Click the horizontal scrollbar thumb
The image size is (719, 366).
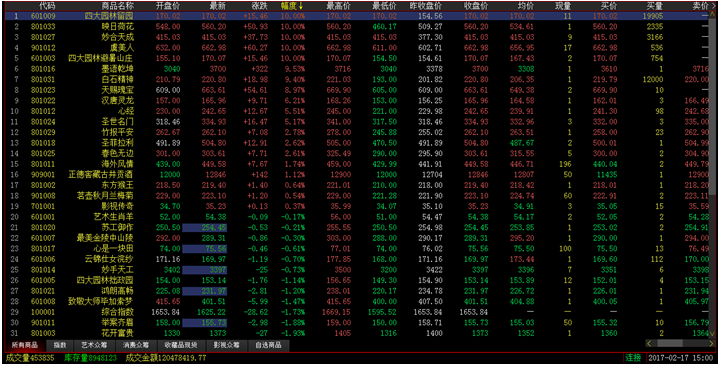pyautogui.click(x=670, y=343)
